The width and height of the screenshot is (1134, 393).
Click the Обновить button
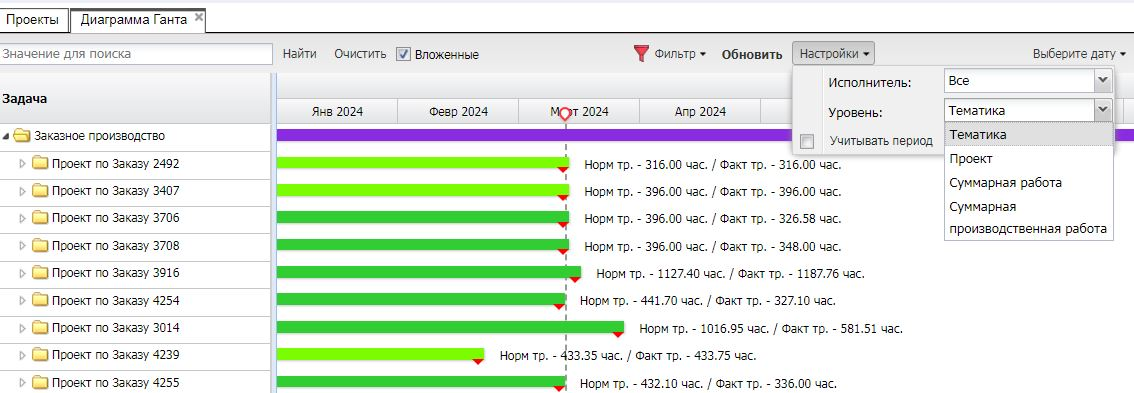(752, 54)
